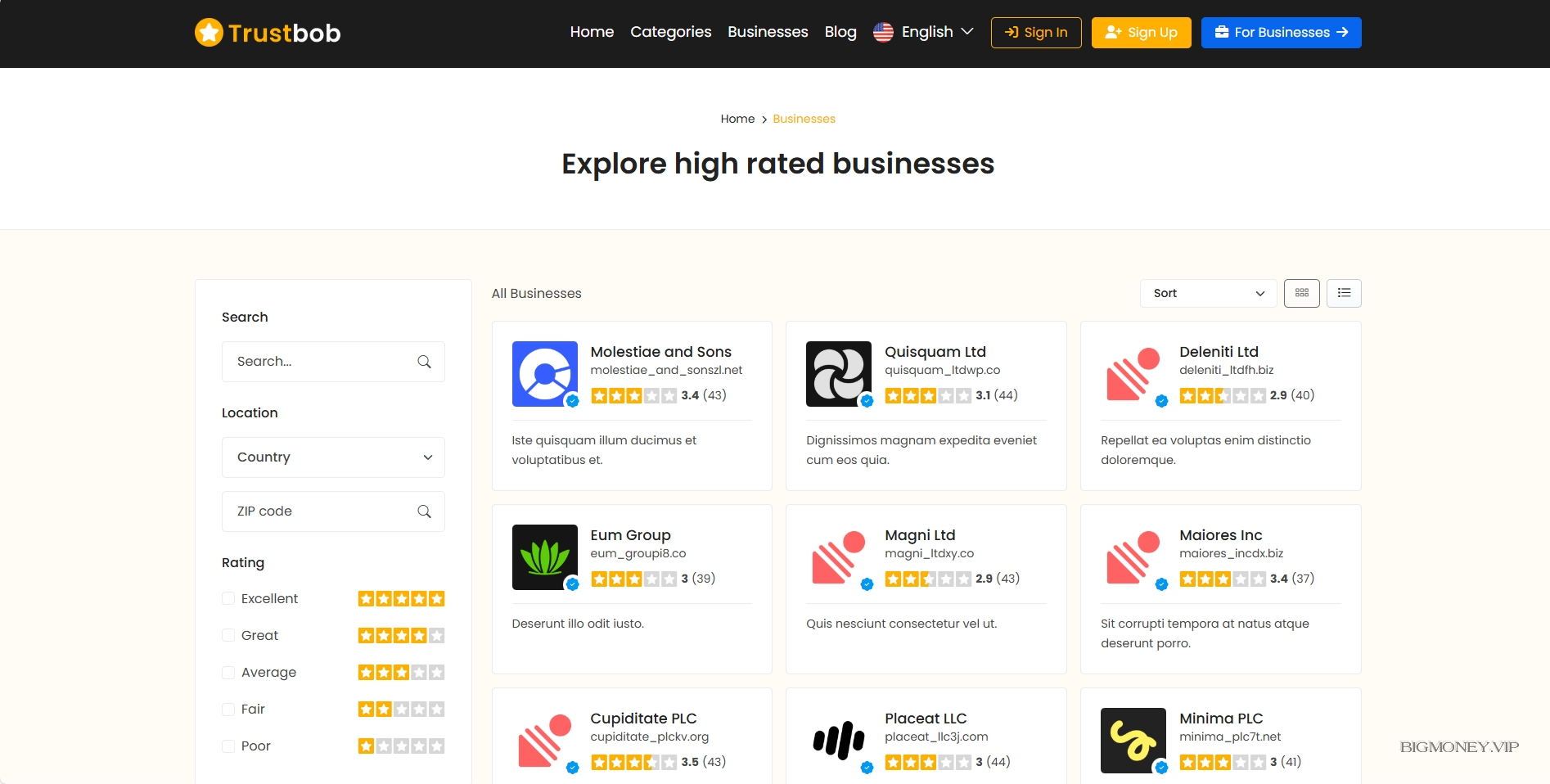The width and height of the screenshot is (1550, 784).
Task: Open Businesses in the navbar
Action: coord(768,32)
